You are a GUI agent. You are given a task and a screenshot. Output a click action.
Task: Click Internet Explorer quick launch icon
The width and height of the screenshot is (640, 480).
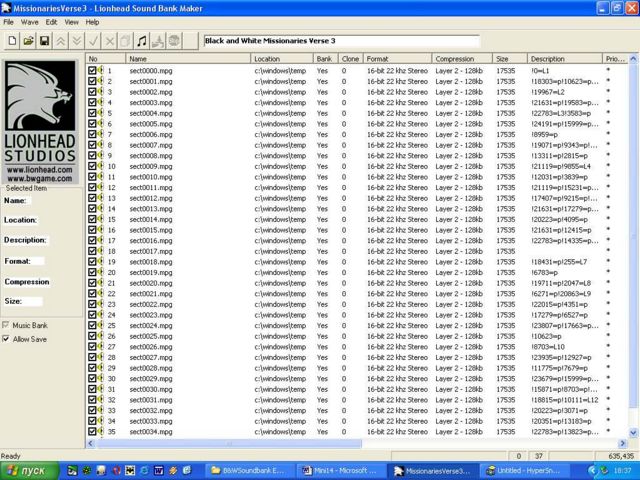coord(144,471)
